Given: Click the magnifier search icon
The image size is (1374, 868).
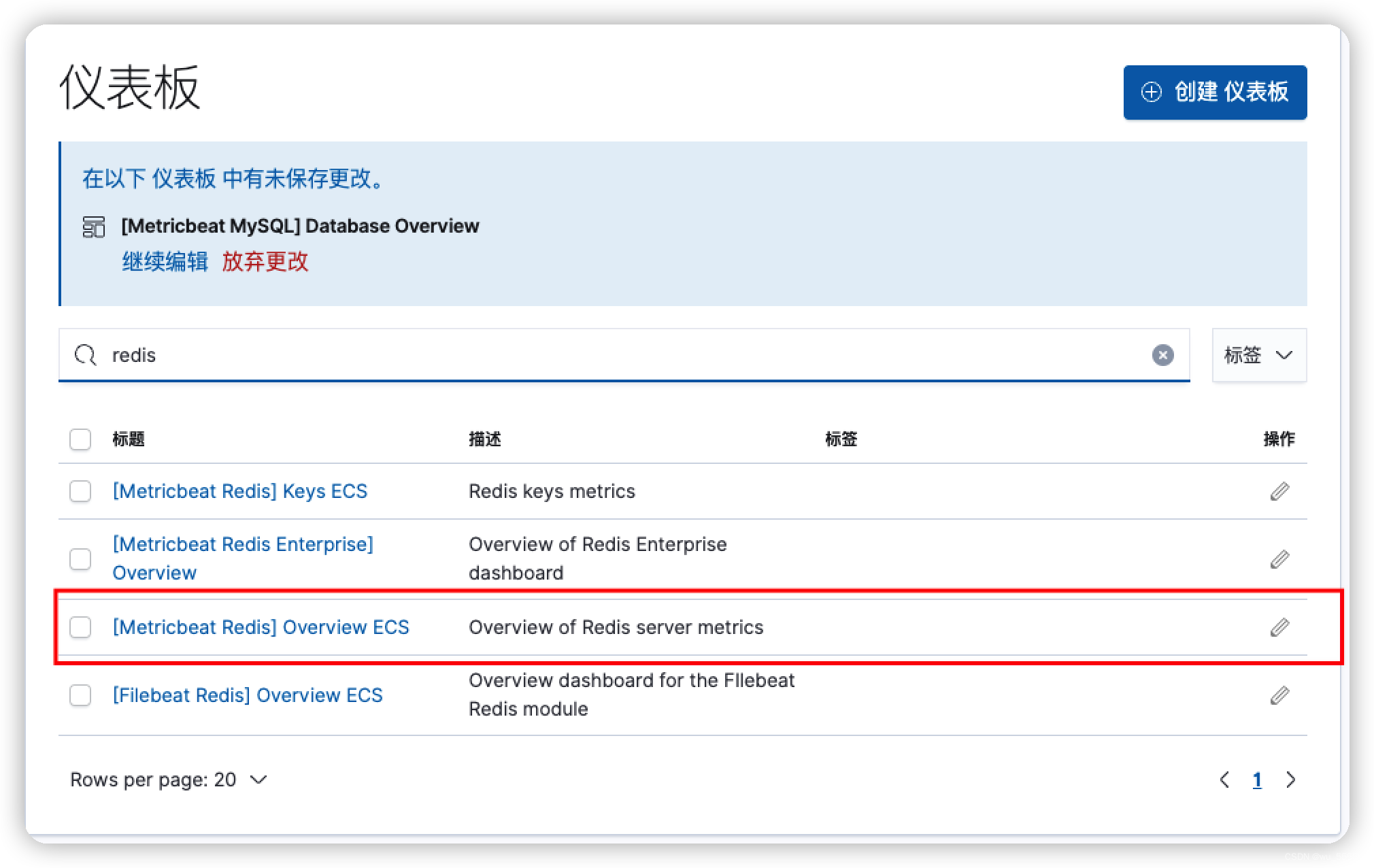Looking at the screenshot, I should (86, 354).
